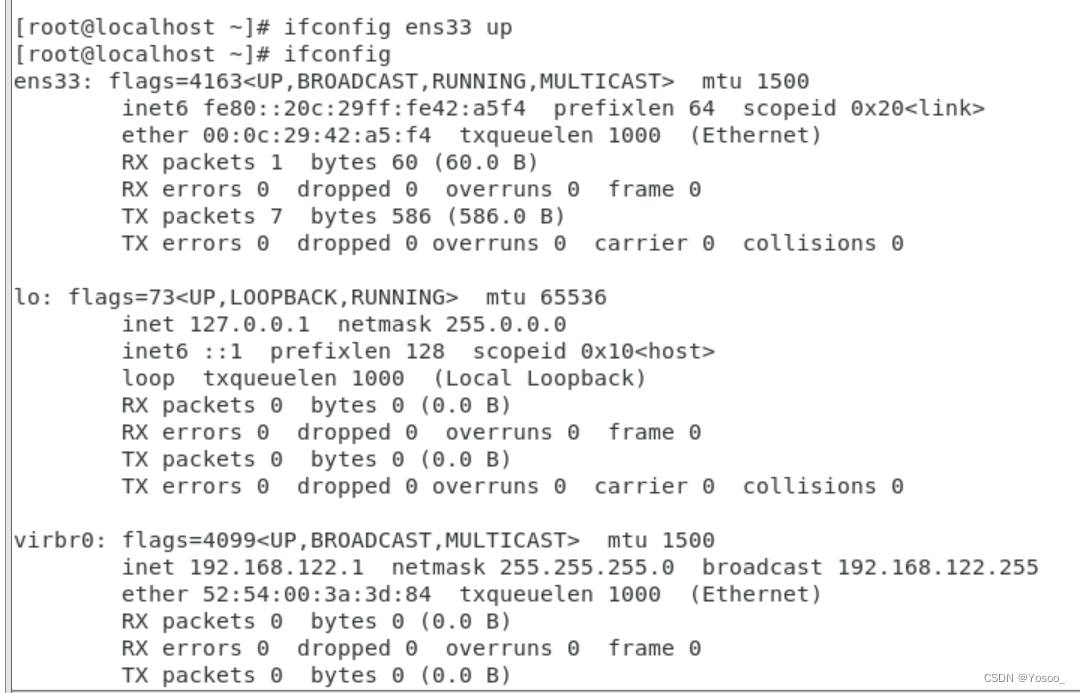This screenshot has height=693, width=1080.
Task: Click the virbr0 MAC 52:54:00:3a:3d:84
Action: (x=317, y=594)
